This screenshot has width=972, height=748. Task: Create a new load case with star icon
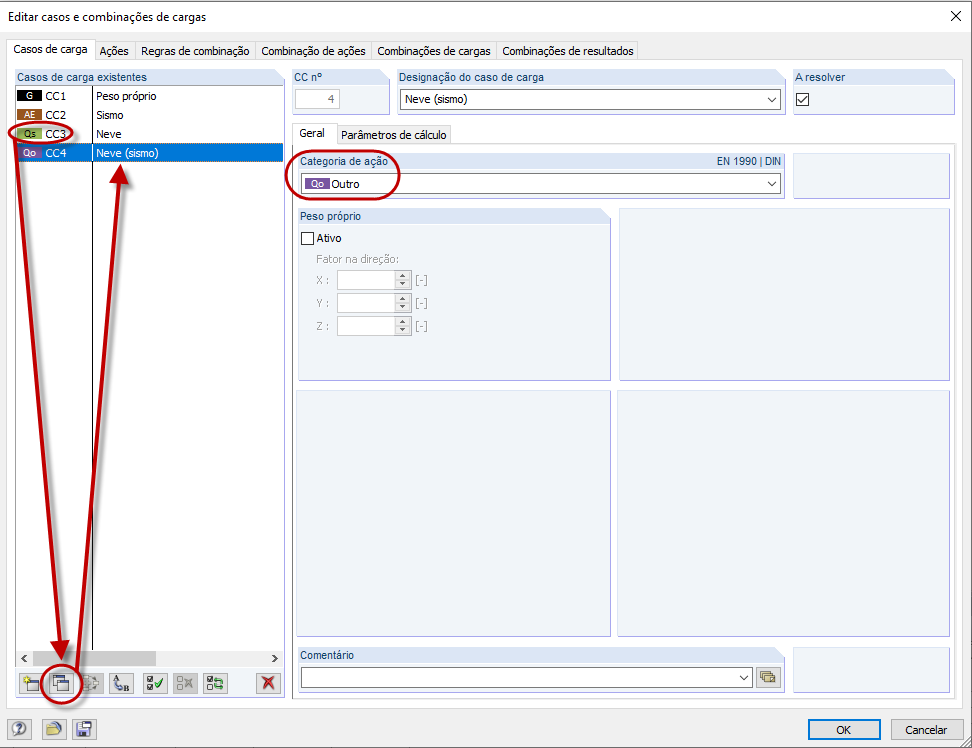coord(30,684)
